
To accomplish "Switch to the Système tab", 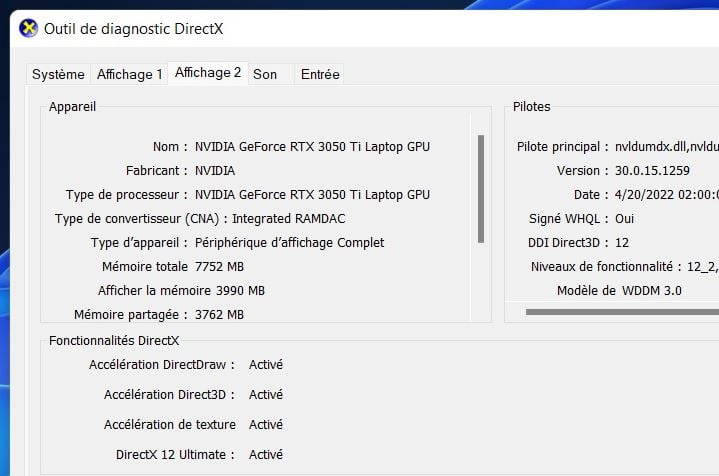I will click(58, 74).
